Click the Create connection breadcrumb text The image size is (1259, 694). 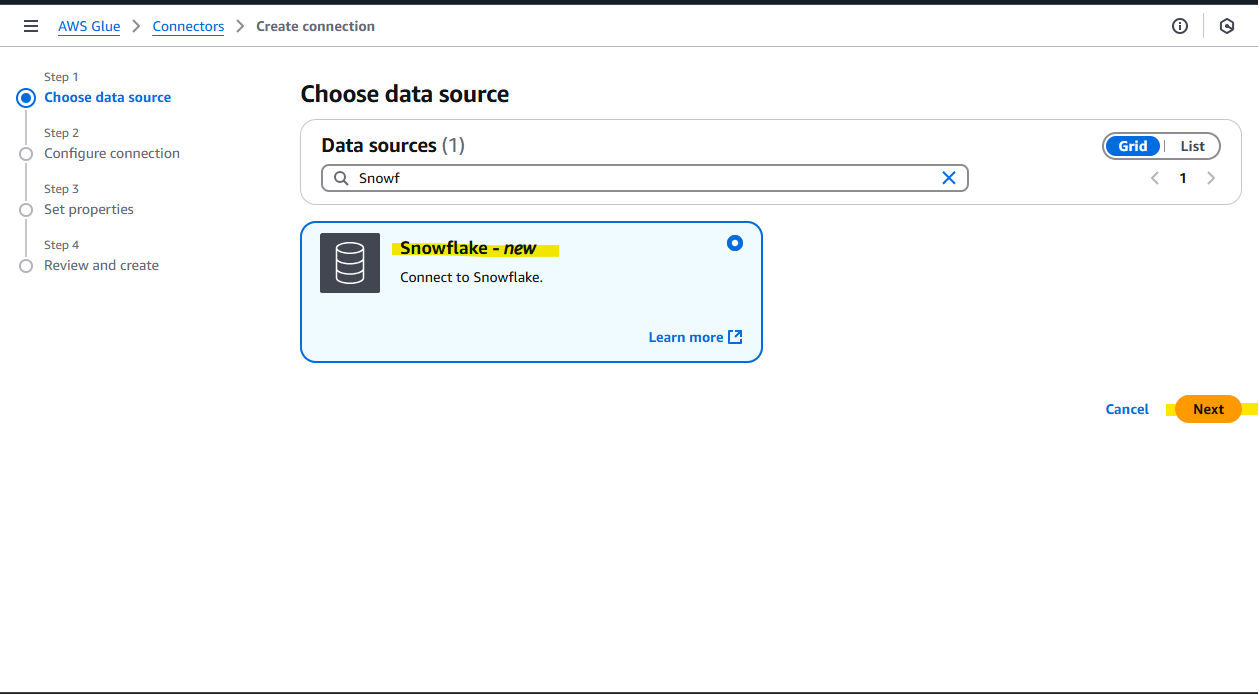tap(315, 26)
